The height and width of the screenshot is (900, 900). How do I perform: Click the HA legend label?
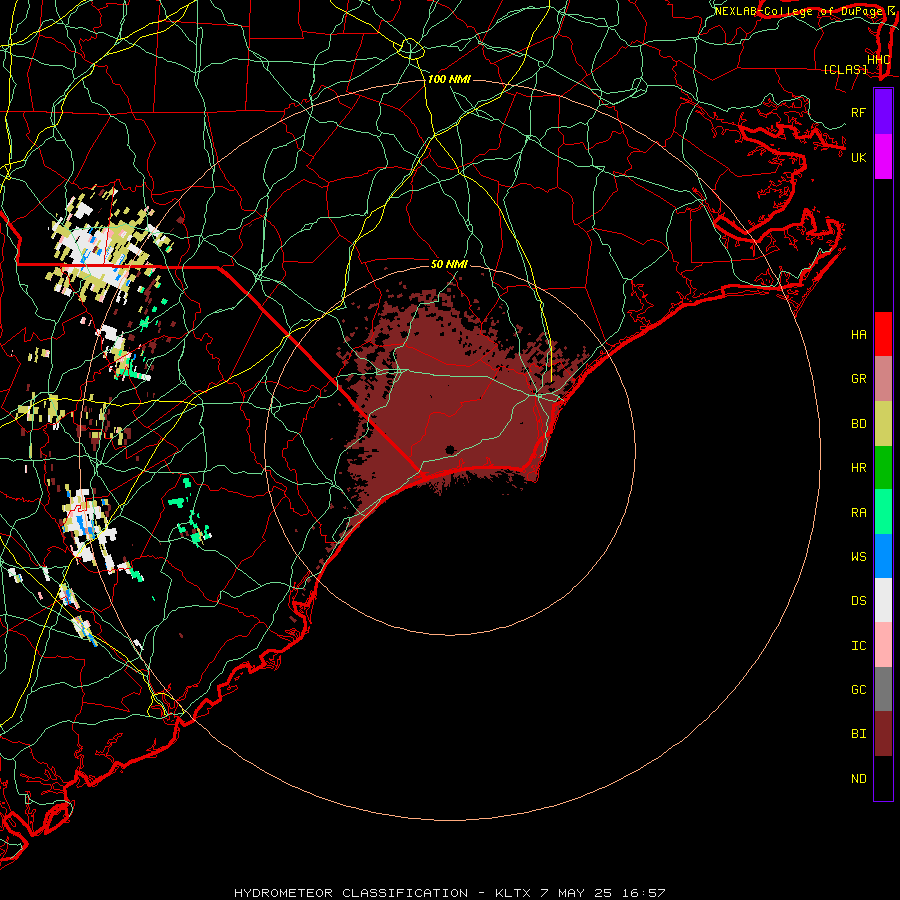pos(858,335)
